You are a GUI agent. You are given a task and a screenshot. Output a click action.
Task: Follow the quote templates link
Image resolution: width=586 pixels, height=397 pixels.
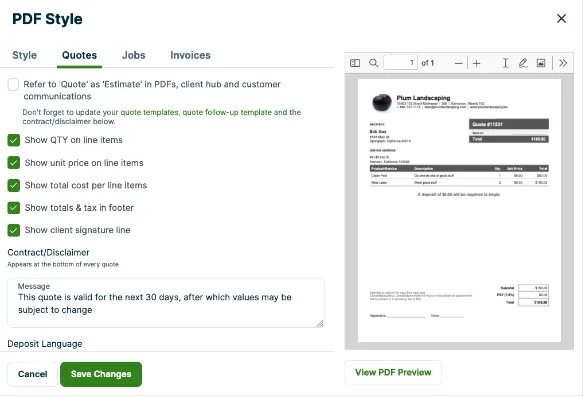point(149,113)
